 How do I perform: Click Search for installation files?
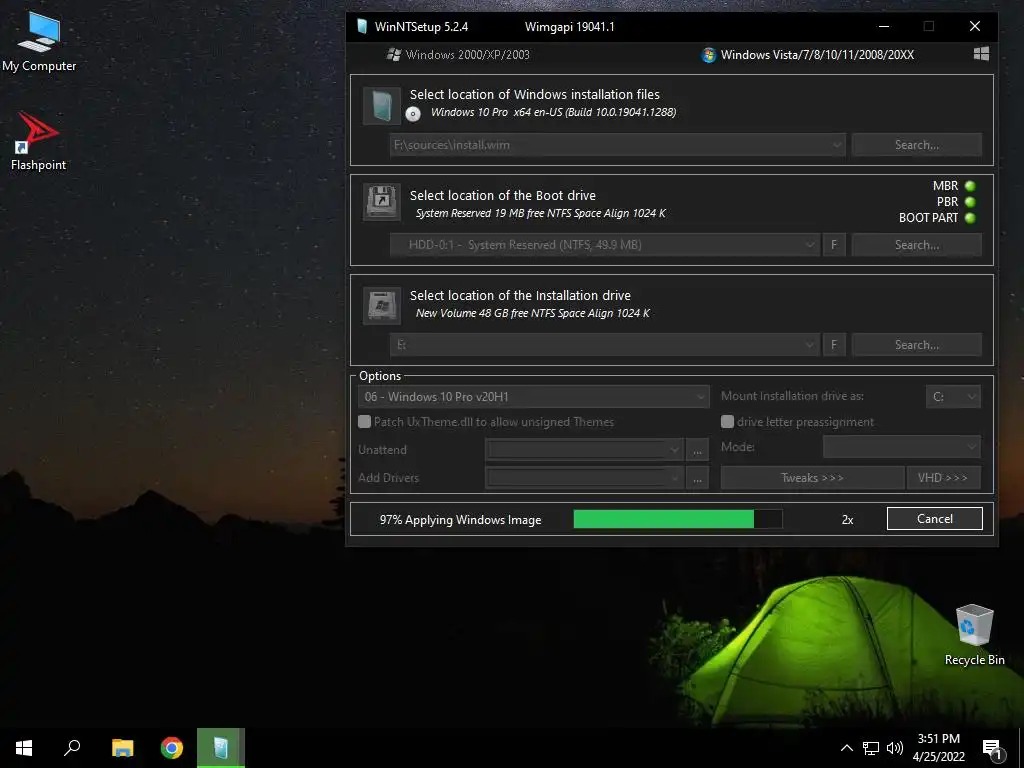click(916, 145)
